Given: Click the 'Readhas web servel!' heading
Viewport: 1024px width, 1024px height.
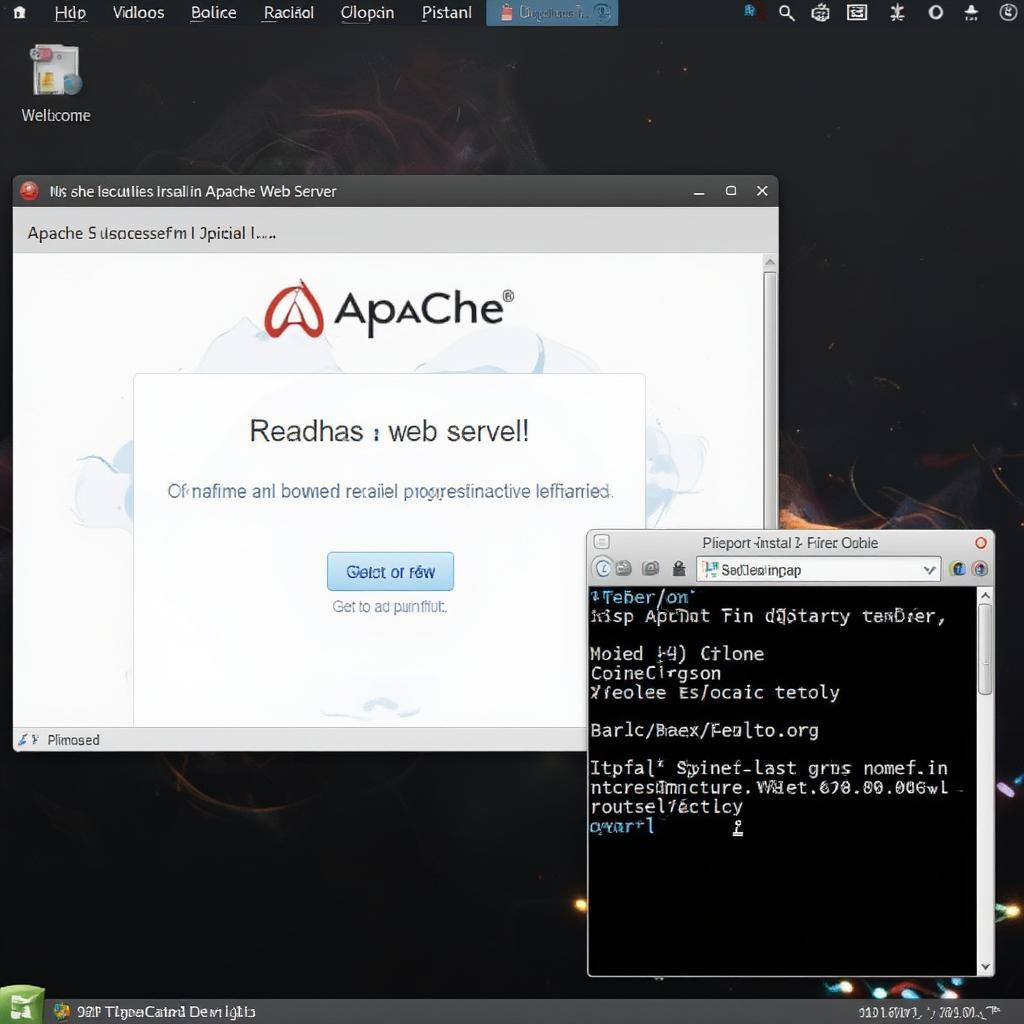Looking at the screenshot, I should (x=389, y=431).
